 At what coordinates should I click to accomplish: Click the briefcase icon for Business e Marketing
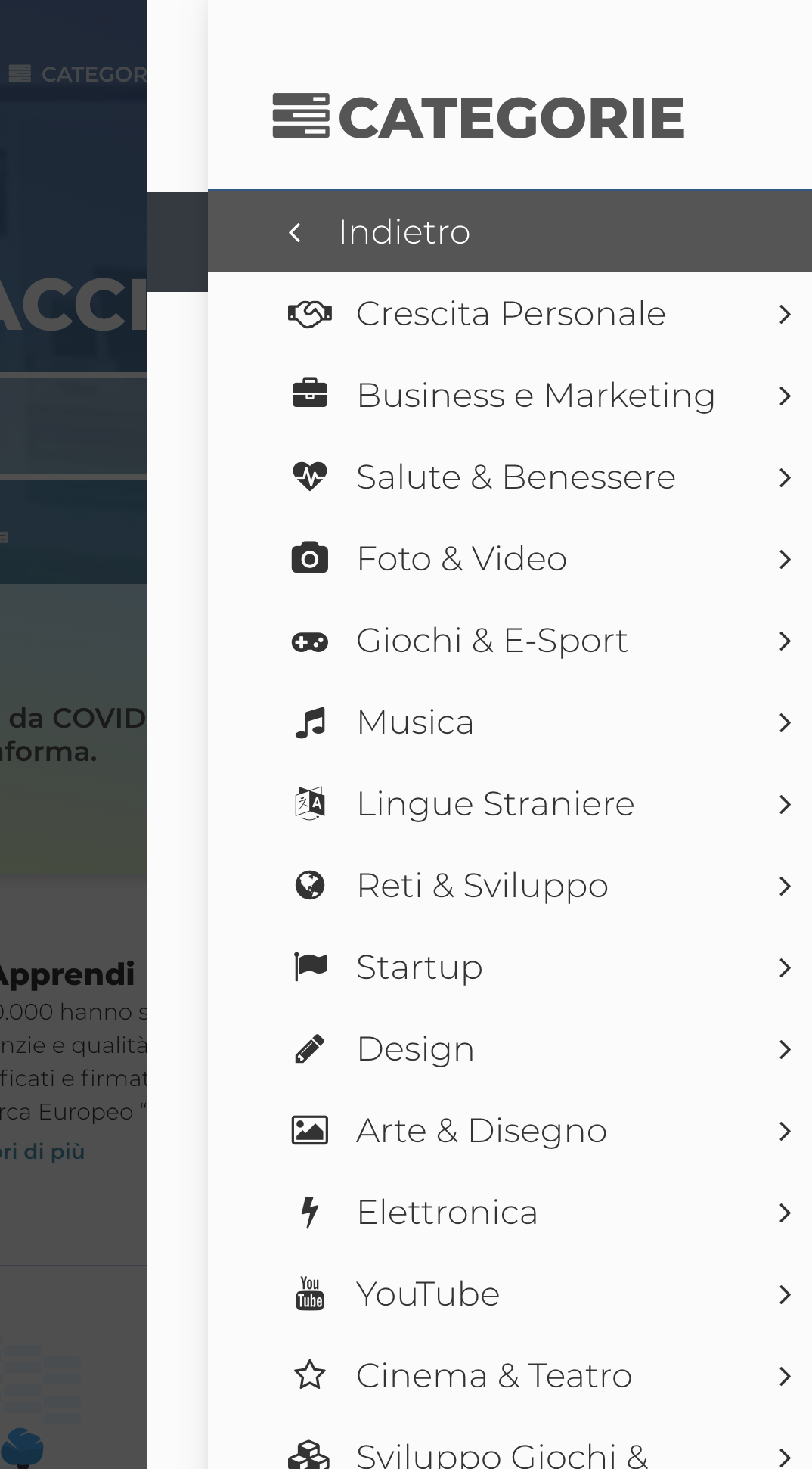(310, 395)
